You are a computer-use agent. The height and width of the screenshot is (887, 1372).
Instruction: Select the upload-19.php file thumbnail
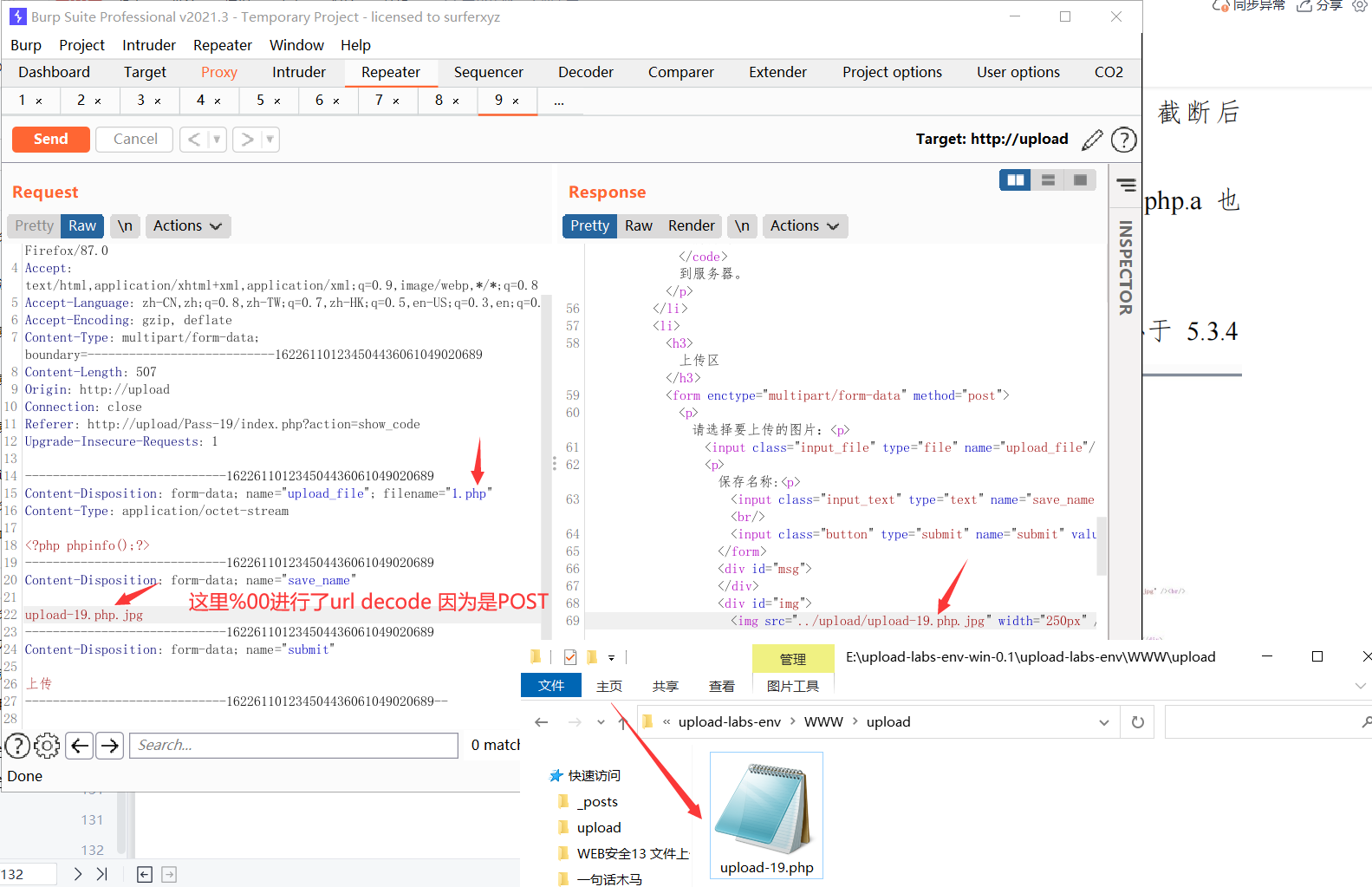tap(766, 816)
